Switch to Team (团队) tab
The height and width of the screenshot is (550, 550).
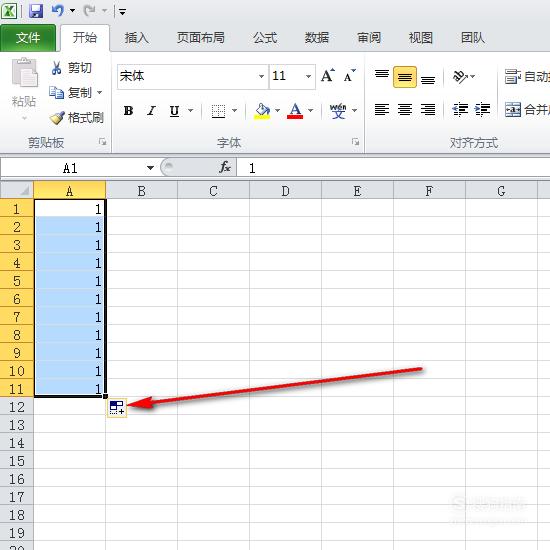473,38
